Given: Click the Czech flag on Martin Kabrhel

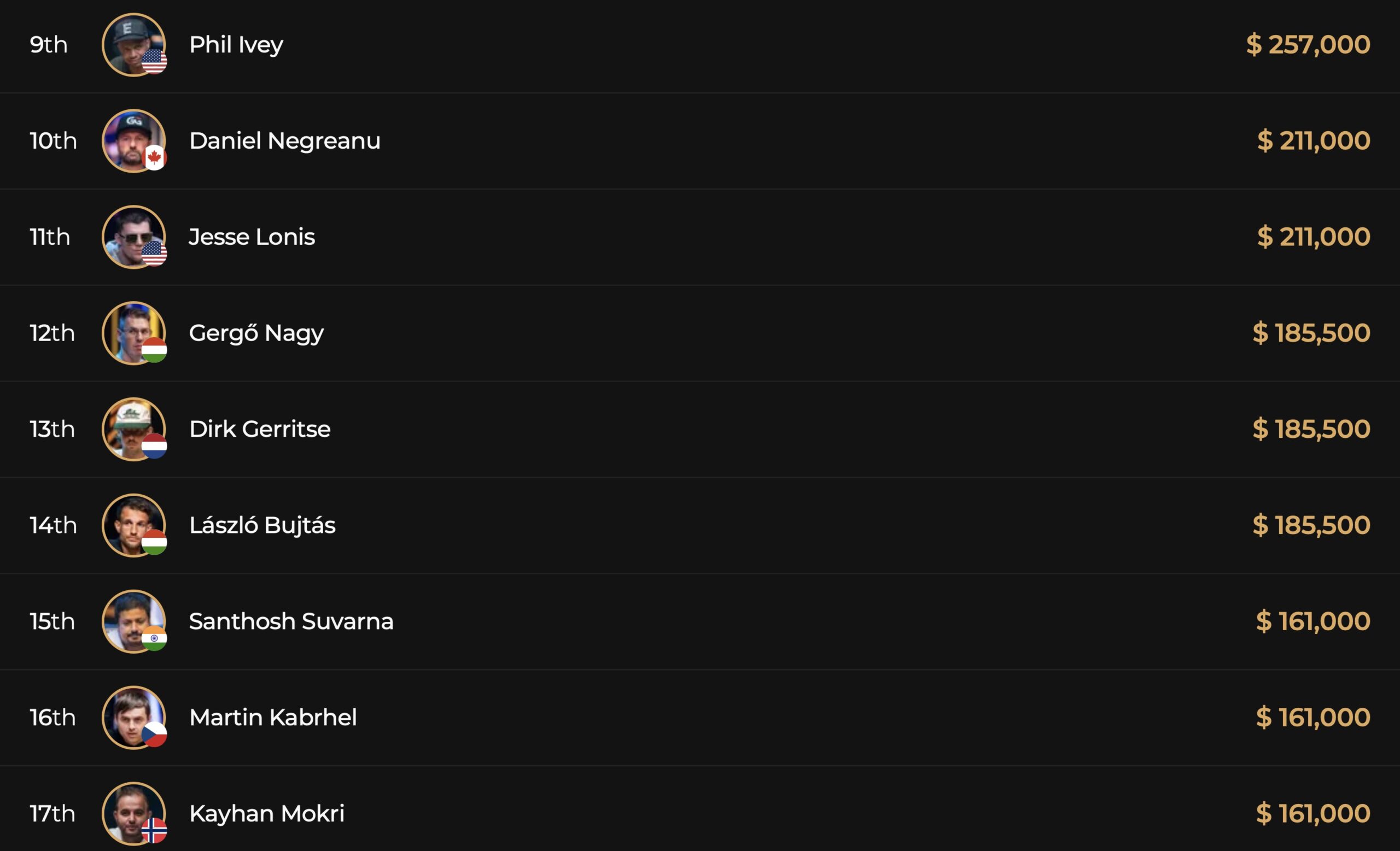Looking at the screenshot, I should point(155,734).
